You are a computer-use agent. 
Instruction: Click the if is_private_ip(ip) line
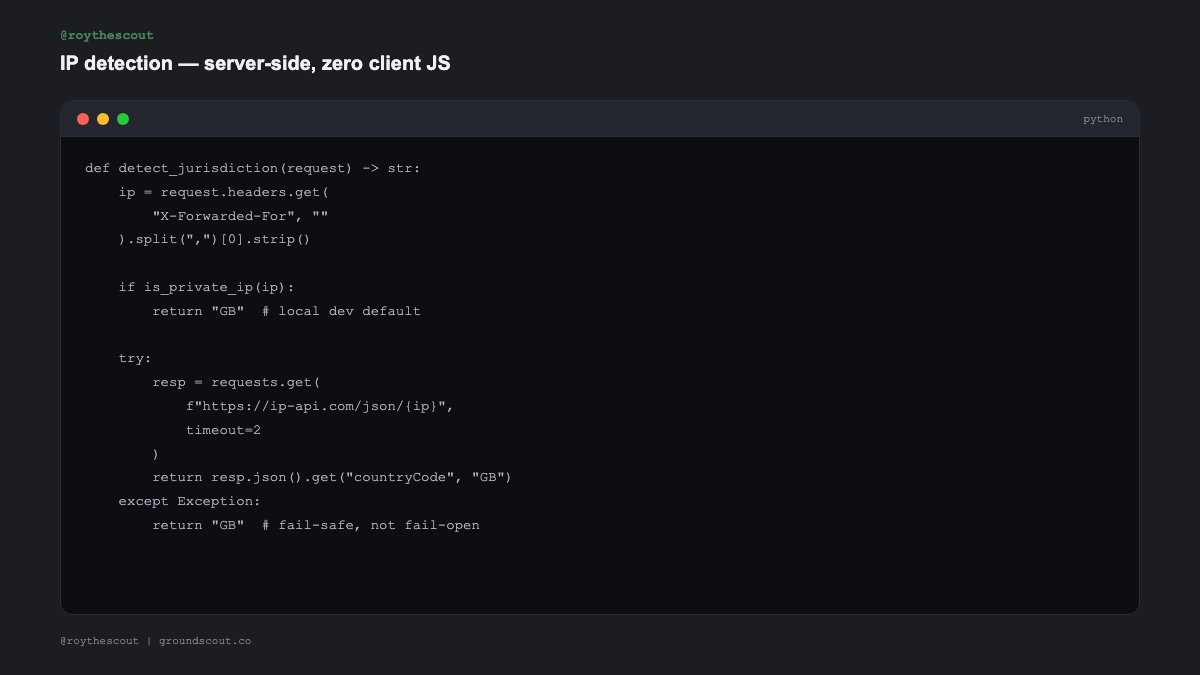click(206, 287)
